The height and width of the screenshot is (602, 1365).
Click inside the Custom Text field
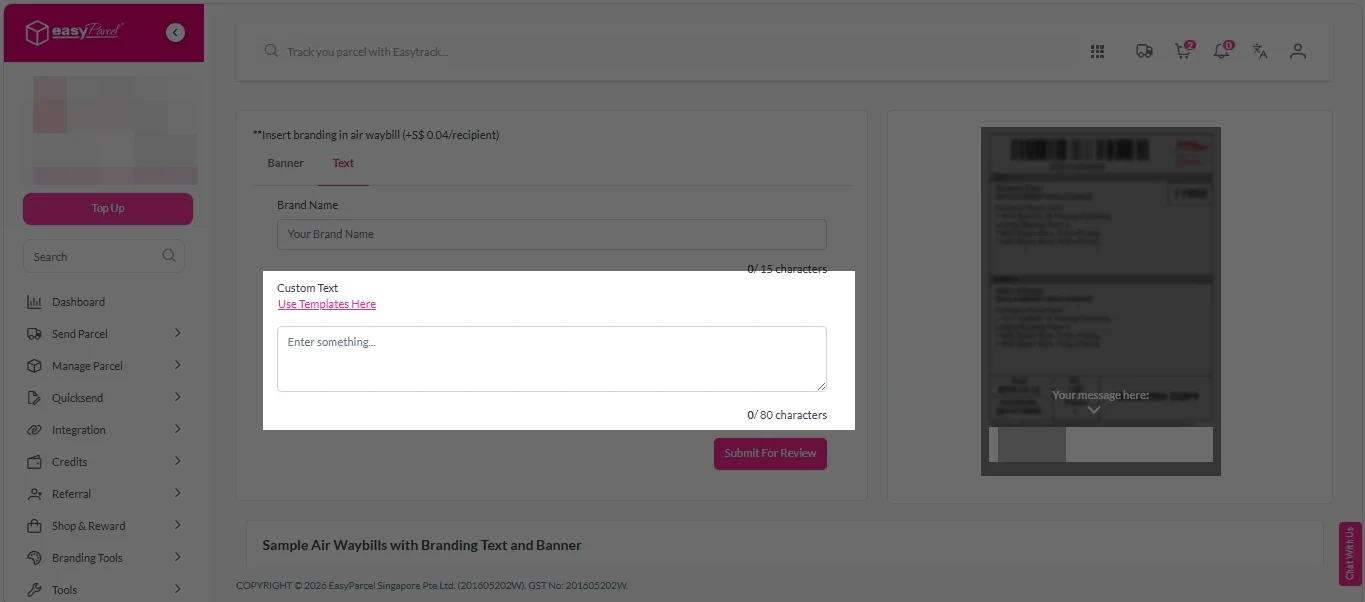551,358
